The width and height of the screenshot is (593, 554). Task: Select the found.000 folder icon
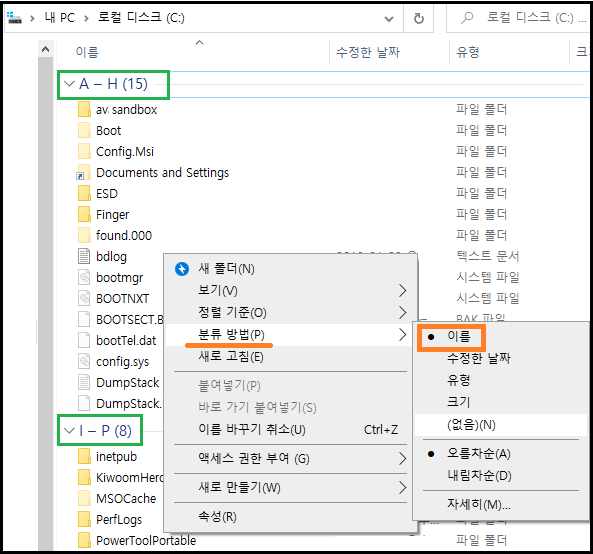[x=84, y=235]
